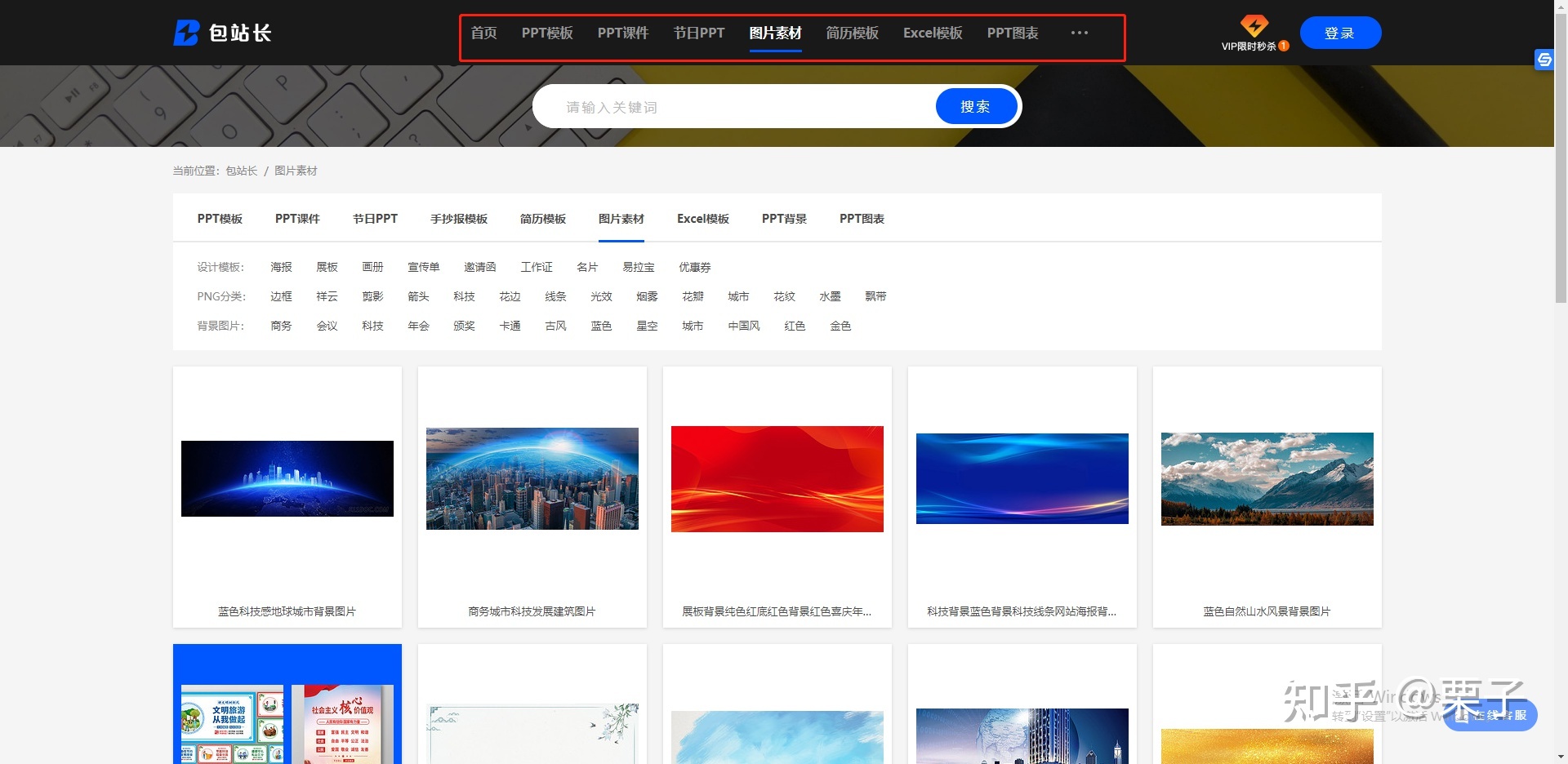Filter design templates by 海报
The height and width of the screenshot is (764, 1568).
(281, 267)
